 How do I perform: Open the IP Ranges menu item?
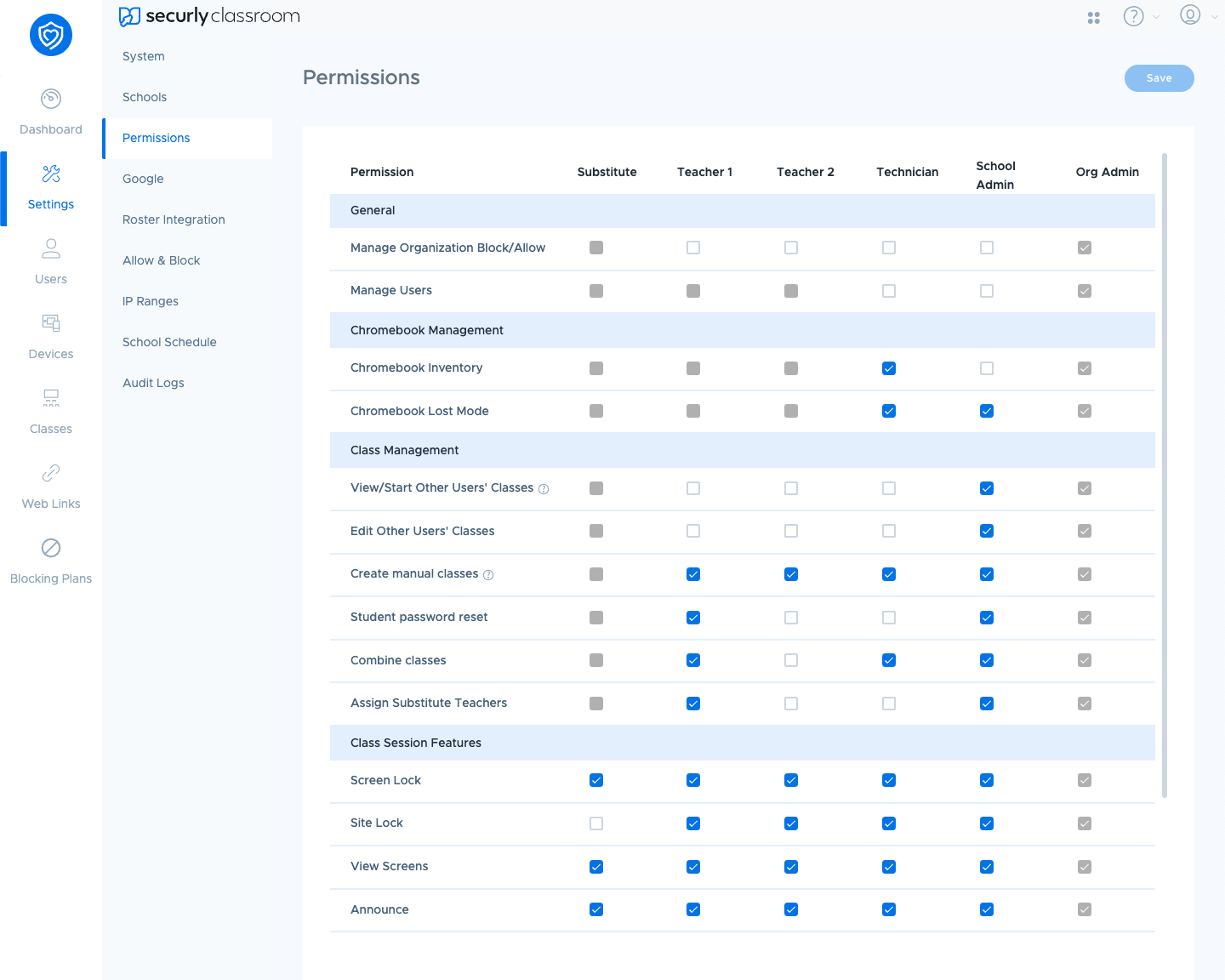tap(187, 301)
